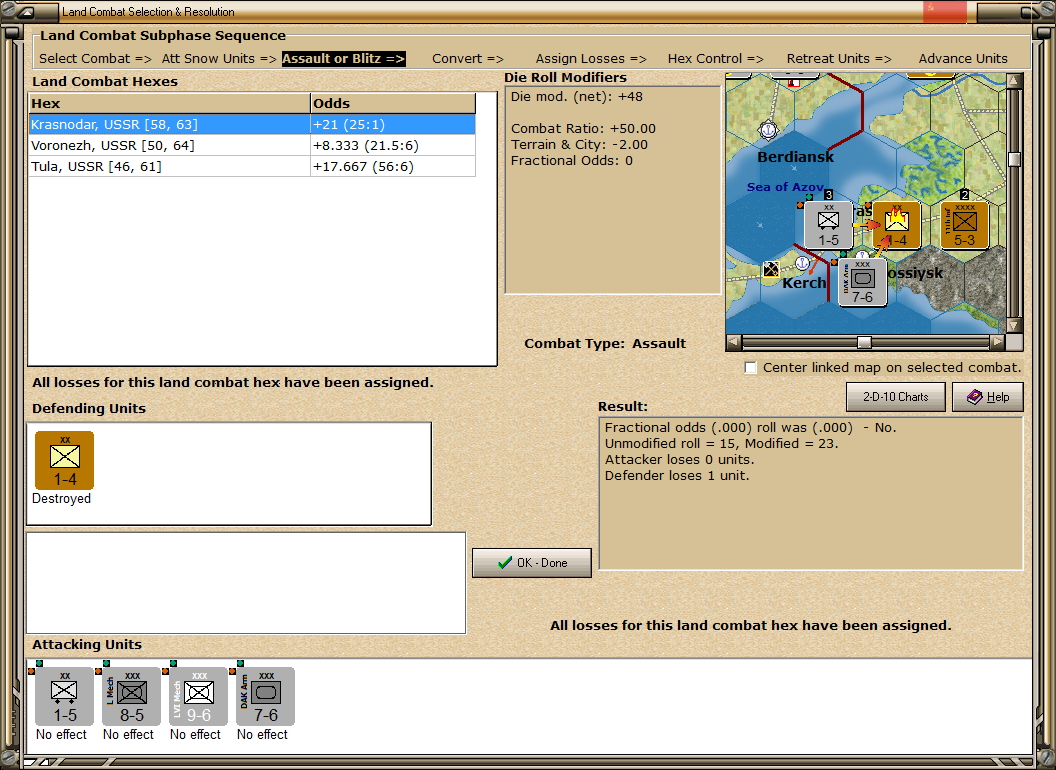Click the map scroll up arrow

coord(1014,81)
